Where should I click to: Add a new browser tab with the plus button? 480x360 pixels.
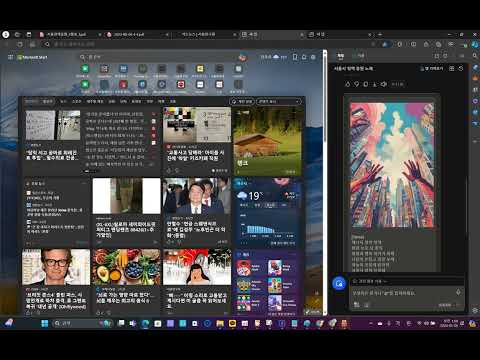coord(380,34)
